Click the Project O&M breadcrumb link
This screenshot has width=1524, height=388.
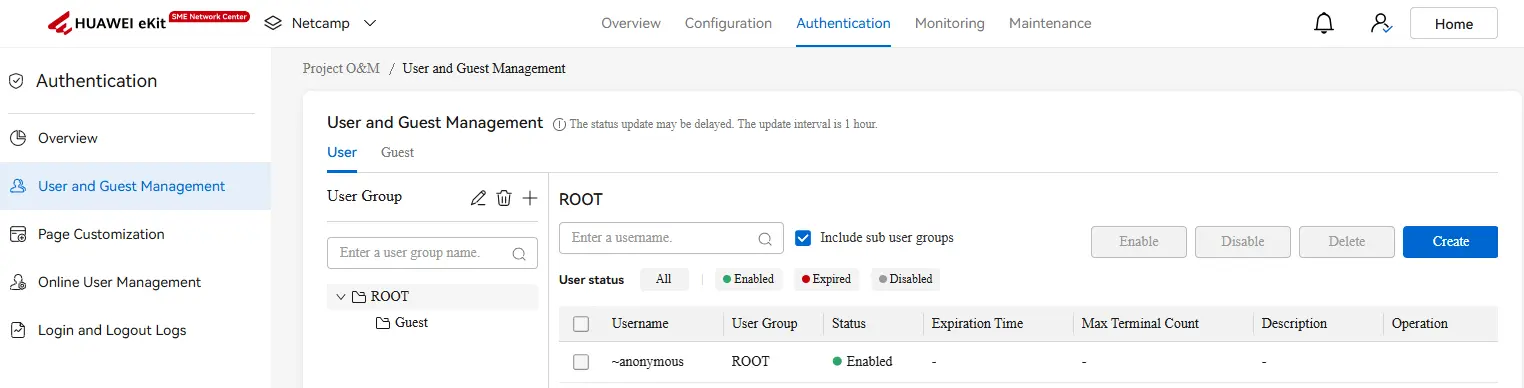point(341,69)
